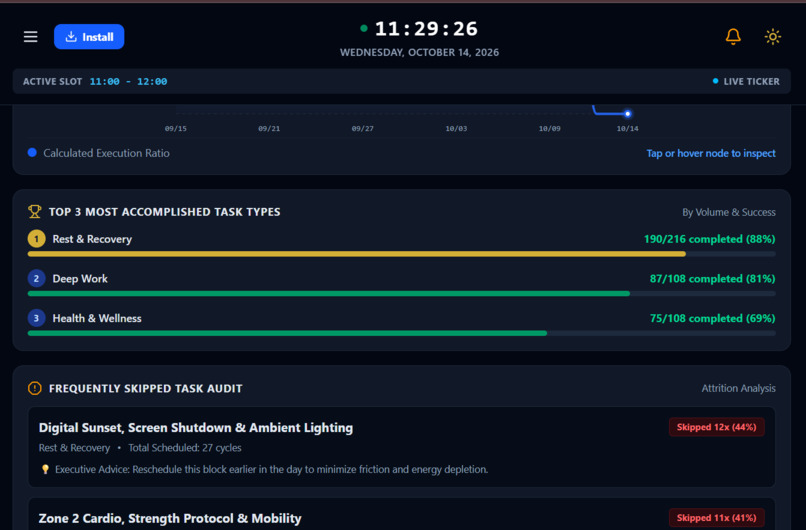Select the Deep Work task type
Screen dimensions: 806x530
coord(80,279)
